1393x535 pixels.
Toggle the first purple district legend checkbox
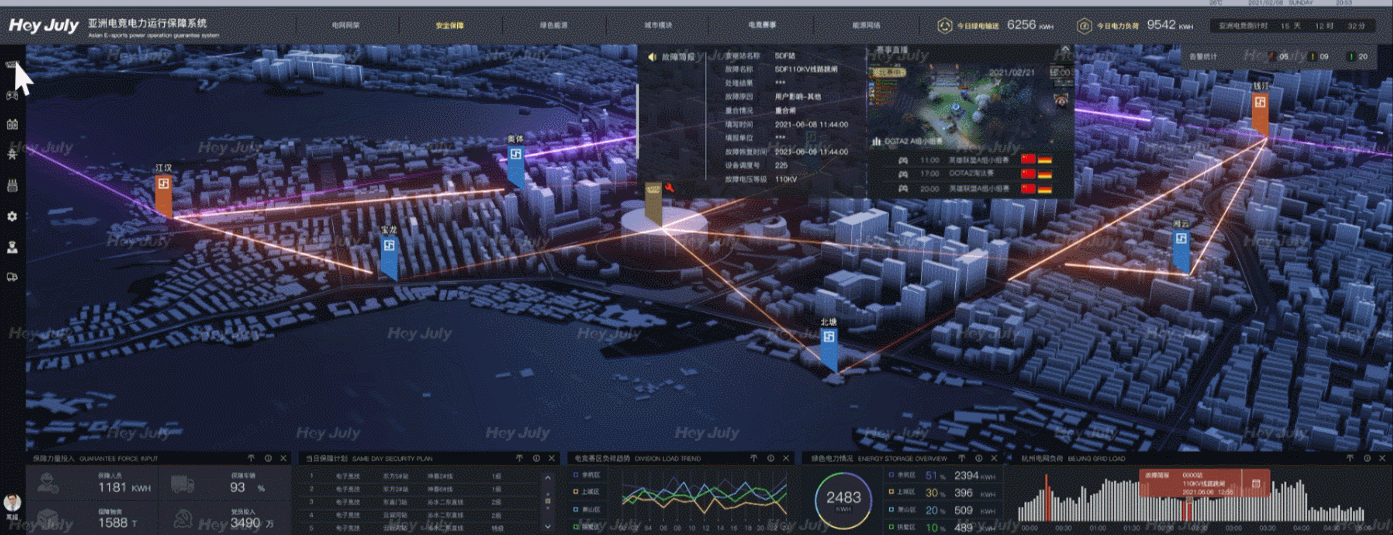coord(576,476)
